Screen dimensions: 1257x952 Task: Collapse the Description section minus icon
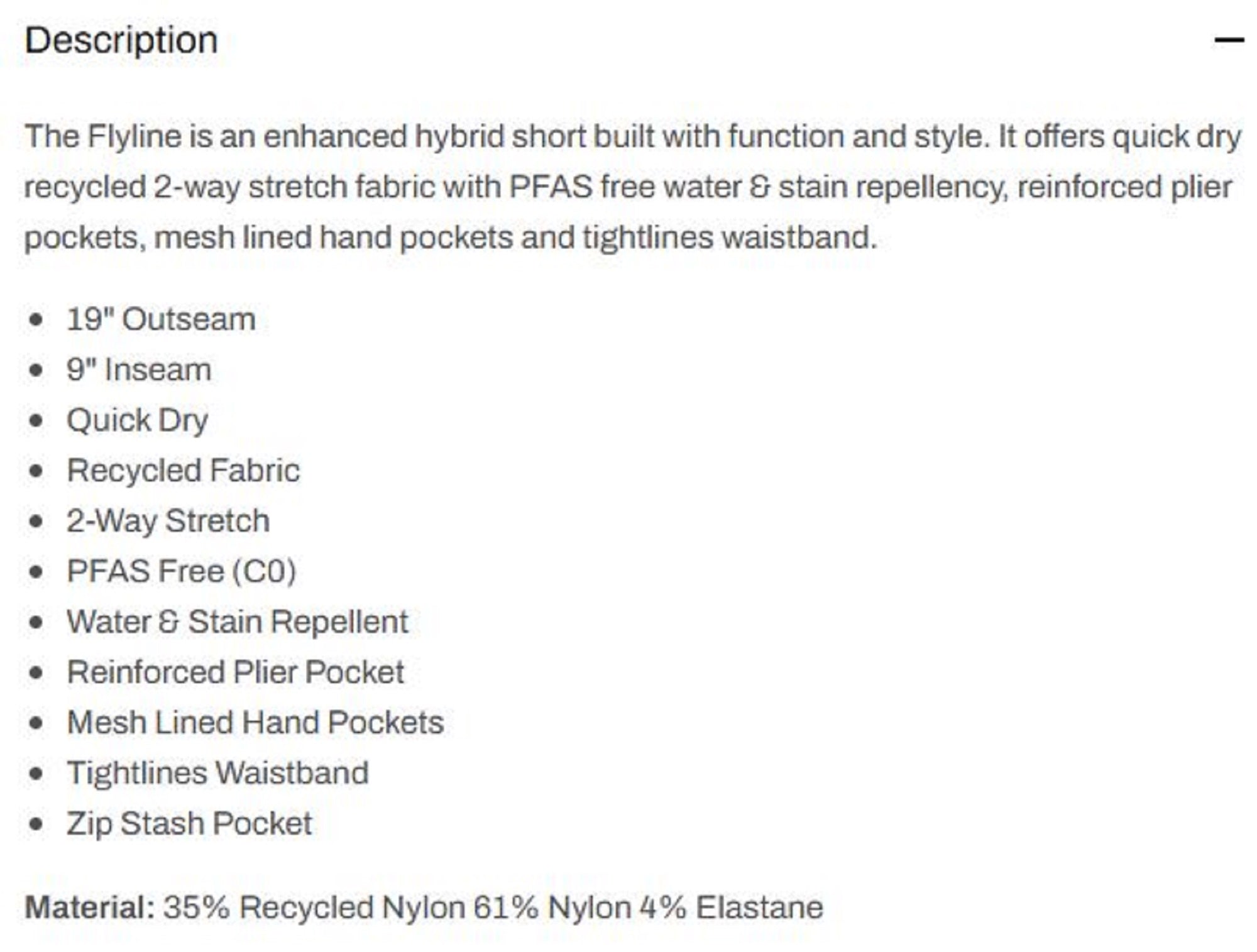(x=1228, y=41)
